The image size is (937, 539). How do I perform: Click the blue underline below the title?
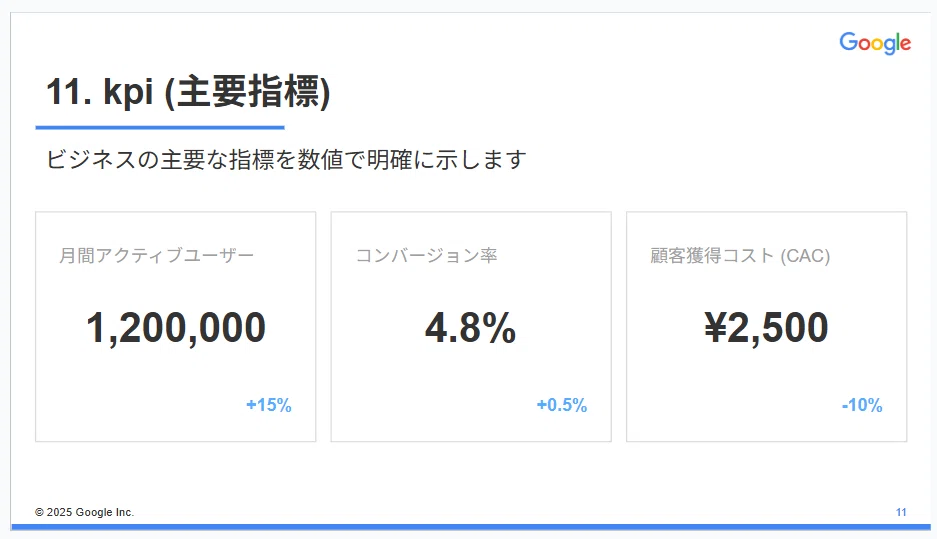160,127
